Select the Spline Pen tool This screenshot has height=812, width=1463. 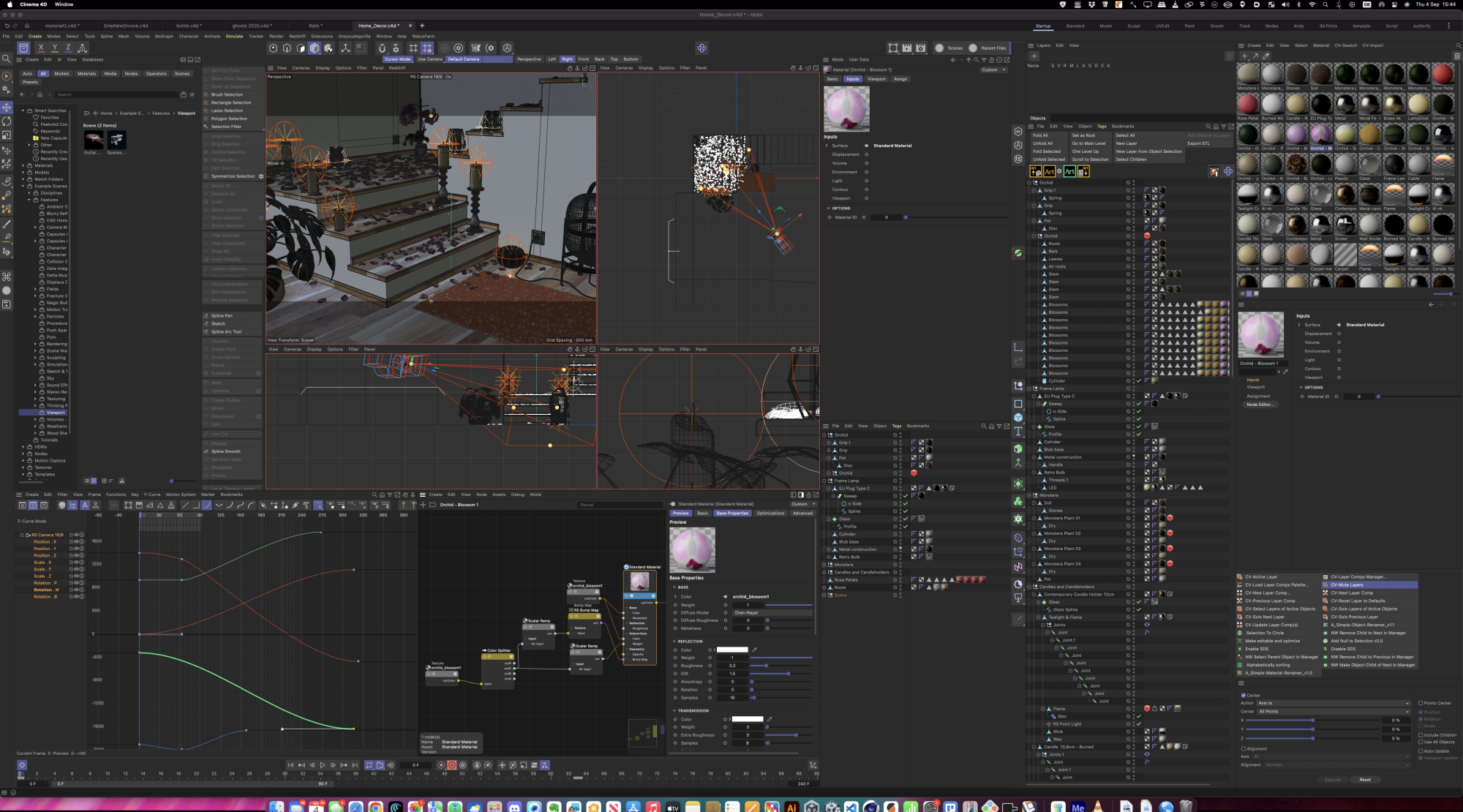[x=222, y=316]
